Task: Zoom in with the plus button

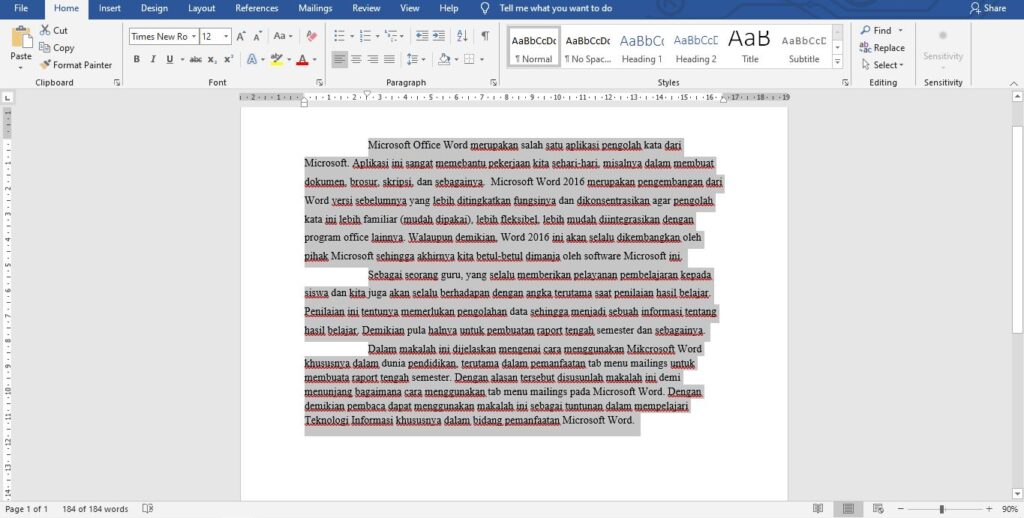Action: [989, 509]
